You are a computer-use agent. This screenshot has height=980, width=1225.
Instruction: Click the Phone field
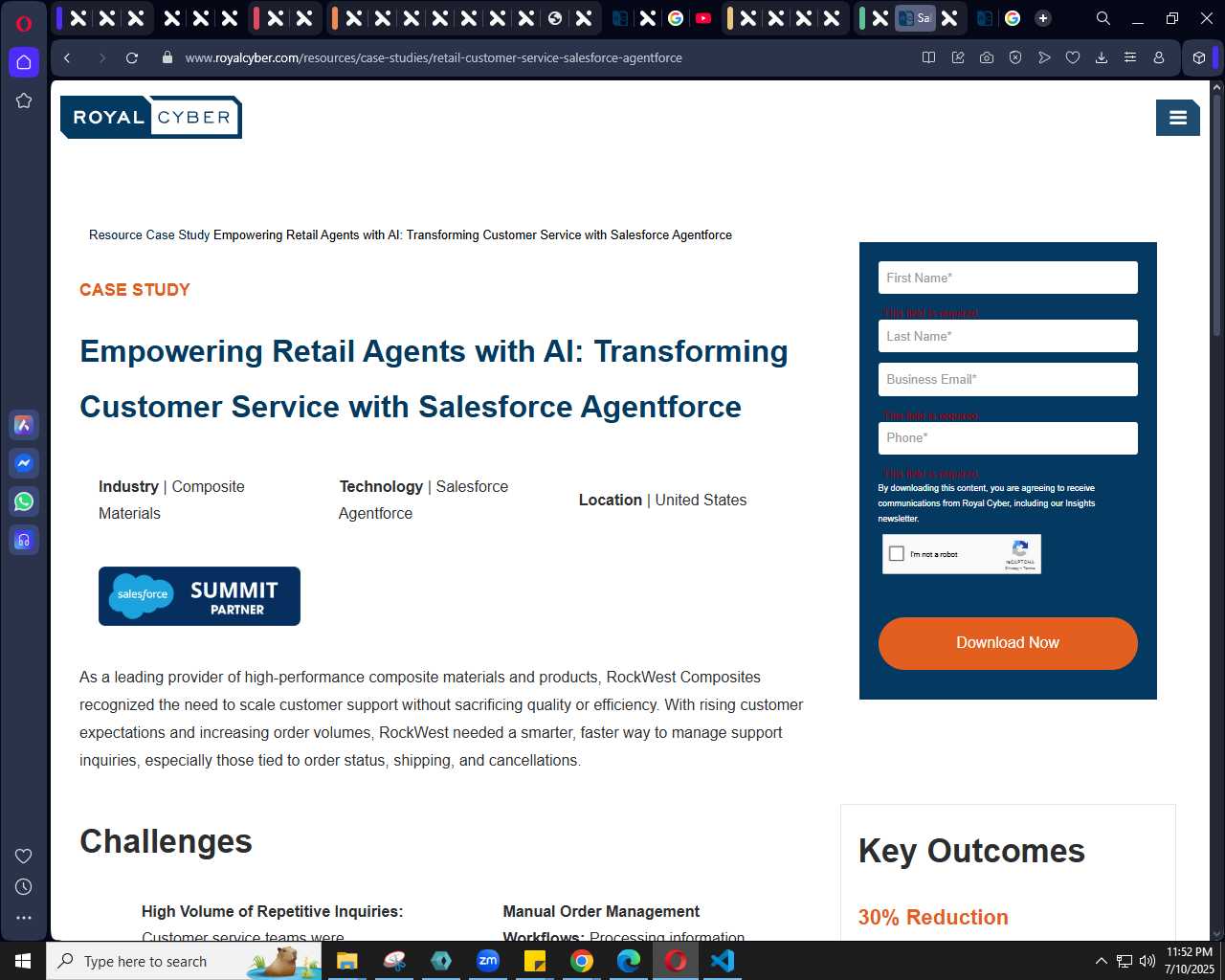(1008, 438)
